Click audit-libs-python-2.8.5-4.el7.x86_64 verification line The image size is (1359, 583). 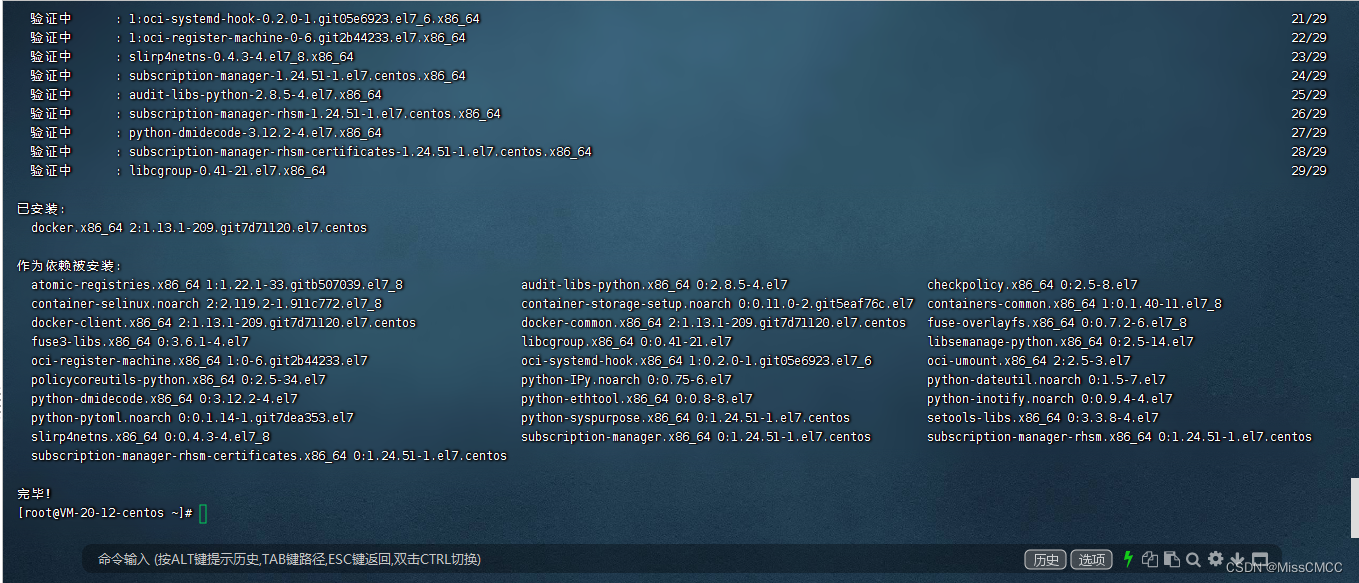[x=255, y=95]
